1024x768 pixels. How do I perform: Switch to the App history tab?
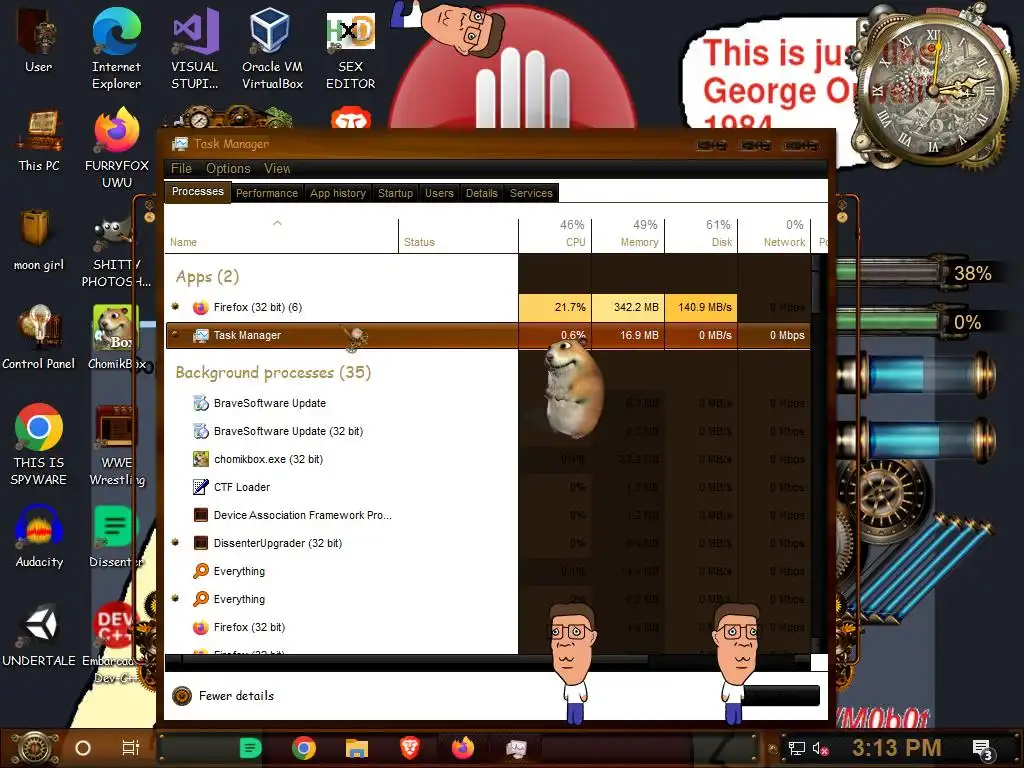click(338, 193)
